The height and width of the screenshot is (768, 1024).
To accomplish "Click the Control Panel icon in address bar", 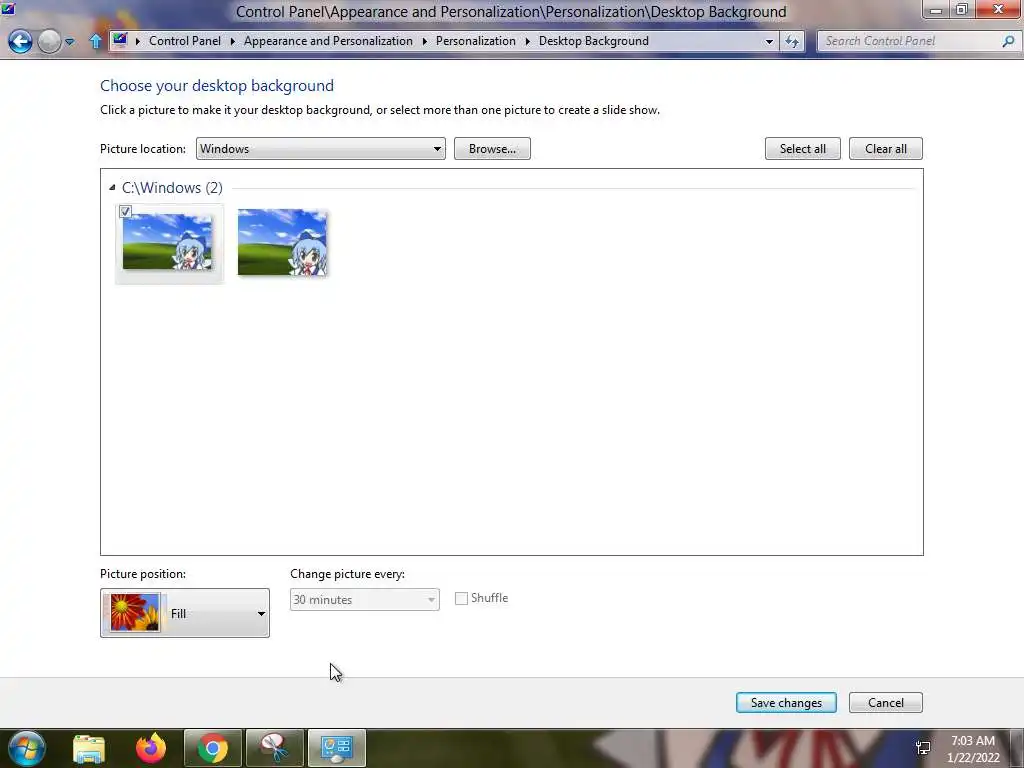I will [x=120, y=40].
